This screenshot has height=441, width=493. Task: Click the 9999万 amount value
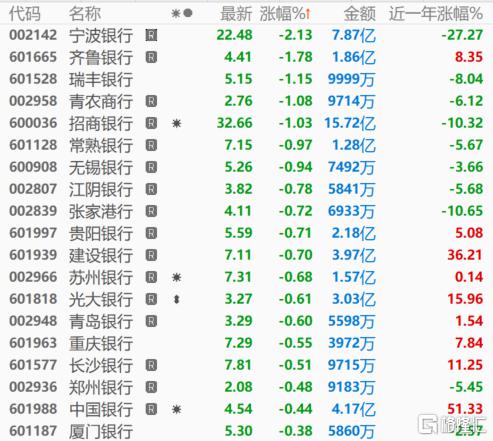[x=351, y=79]
